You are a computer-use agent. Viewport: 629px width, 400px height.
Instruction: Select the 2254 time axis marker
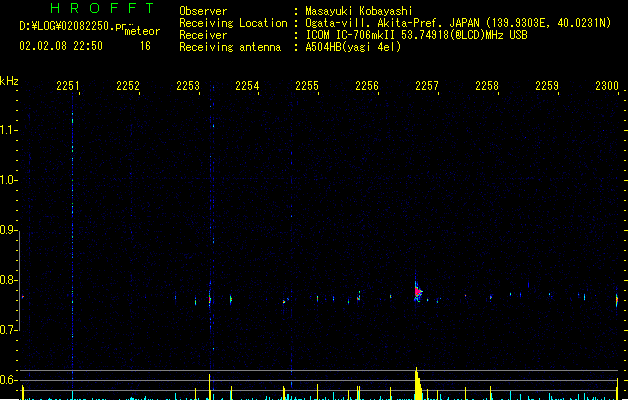(247, 86)
